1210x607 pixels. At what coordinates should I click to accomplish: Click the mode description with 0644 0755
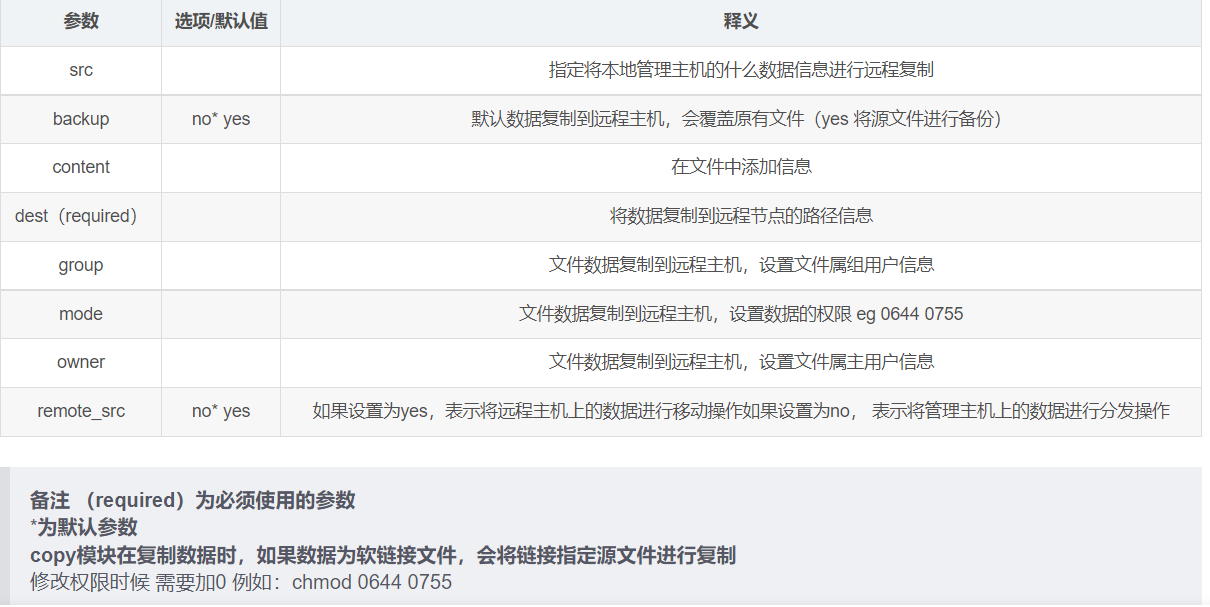pos(741,314)
